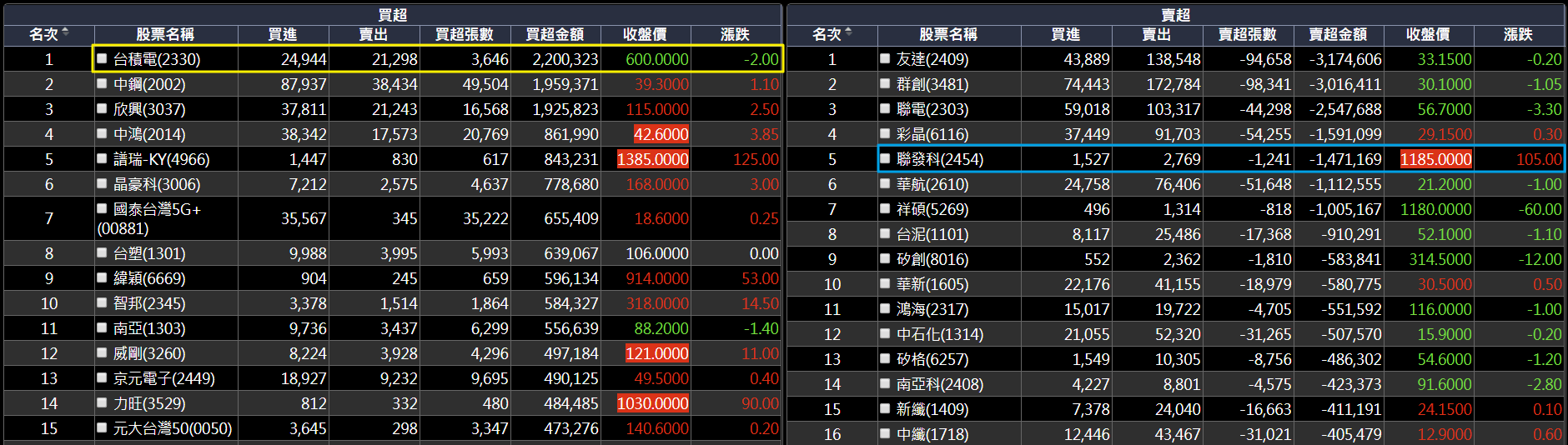Mark the checkbox for 國泰台灣5G+(00881)
The height and width of the screenshot is (445, 1568).
click(102, 208)
